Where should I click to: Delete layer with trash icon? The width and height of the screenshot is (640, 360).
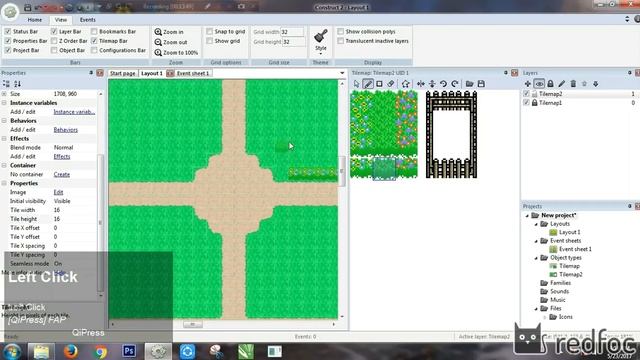click(x=573, y=84)
